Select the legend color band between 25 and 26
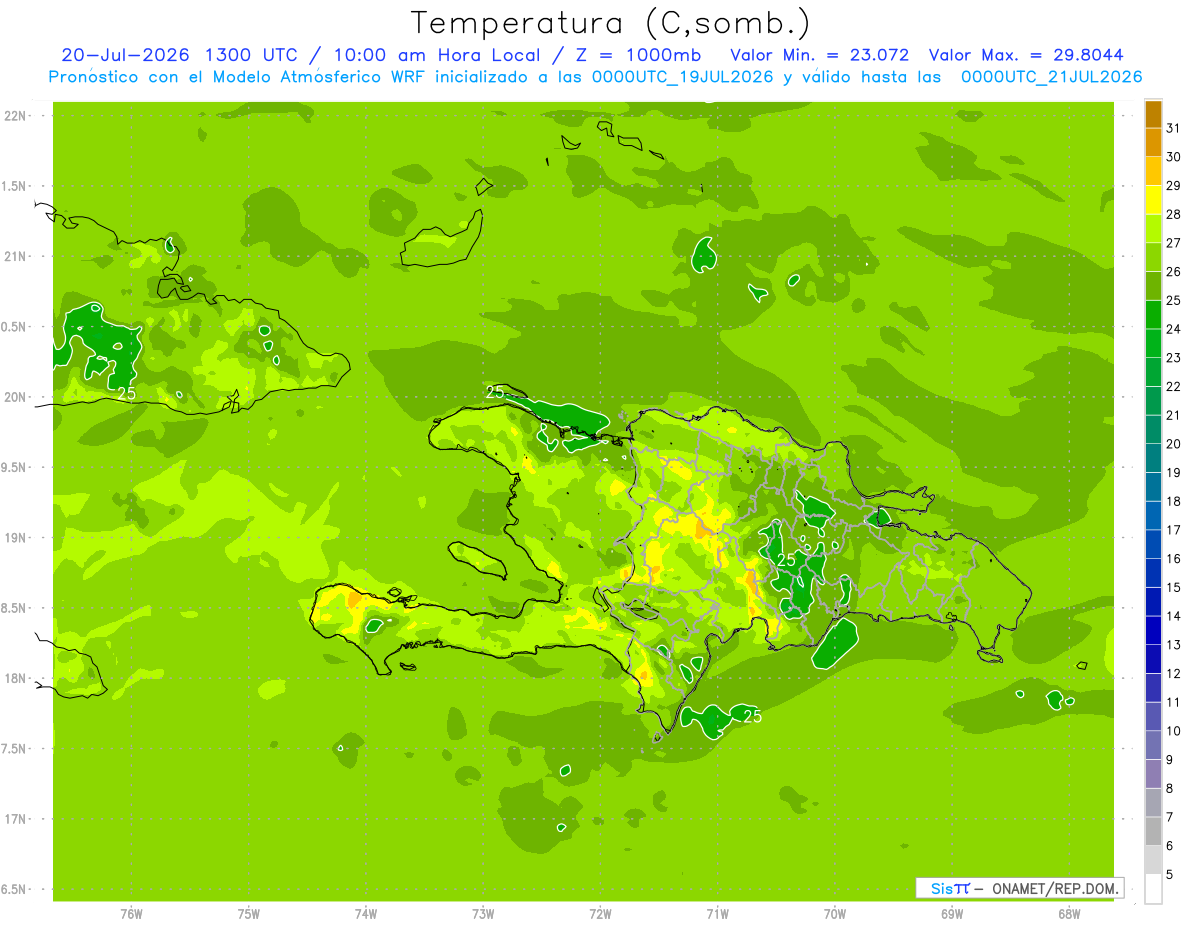Image resolution: width=1200 pixels, height=927 pixels. pos(1153,286)
